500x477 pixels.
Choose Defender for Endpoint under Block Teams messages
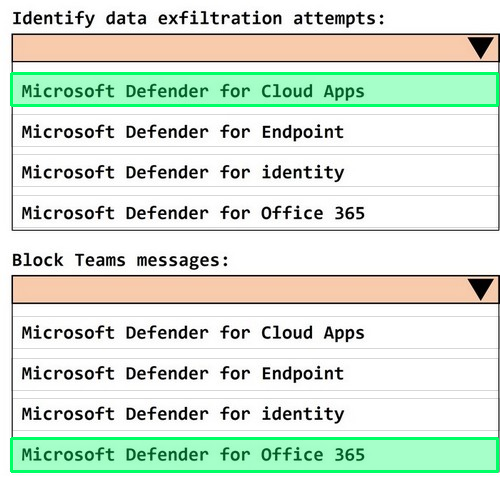(x=255, y=373)
